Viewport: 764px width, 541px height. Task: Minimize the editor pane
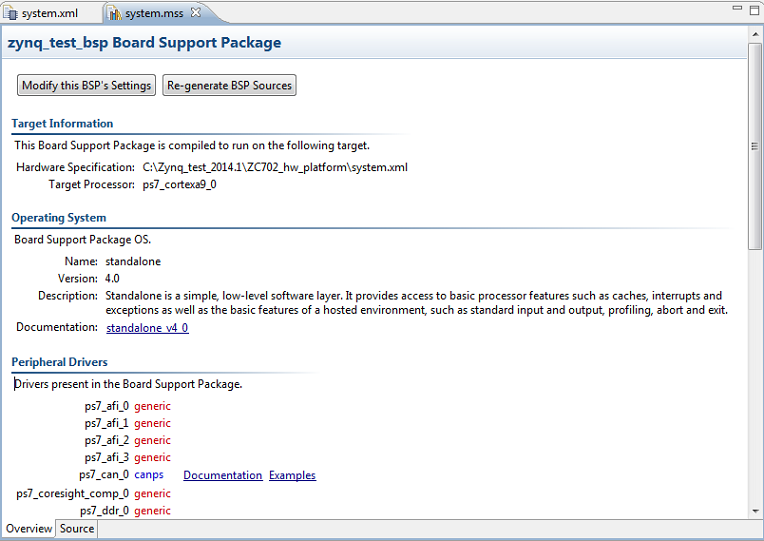pos(737,8)
